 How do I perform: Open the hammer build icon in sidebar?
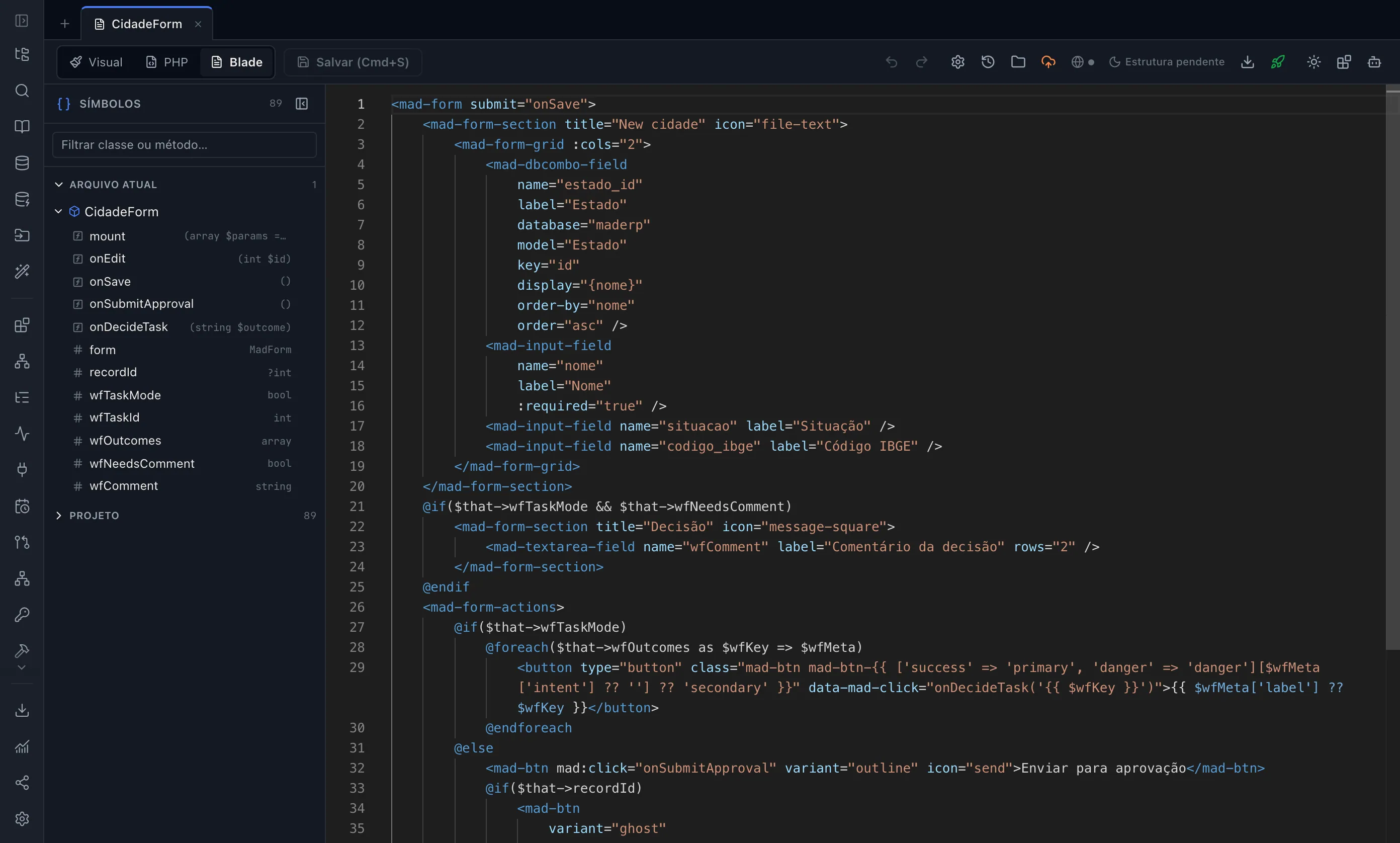(x=22, y=650)
